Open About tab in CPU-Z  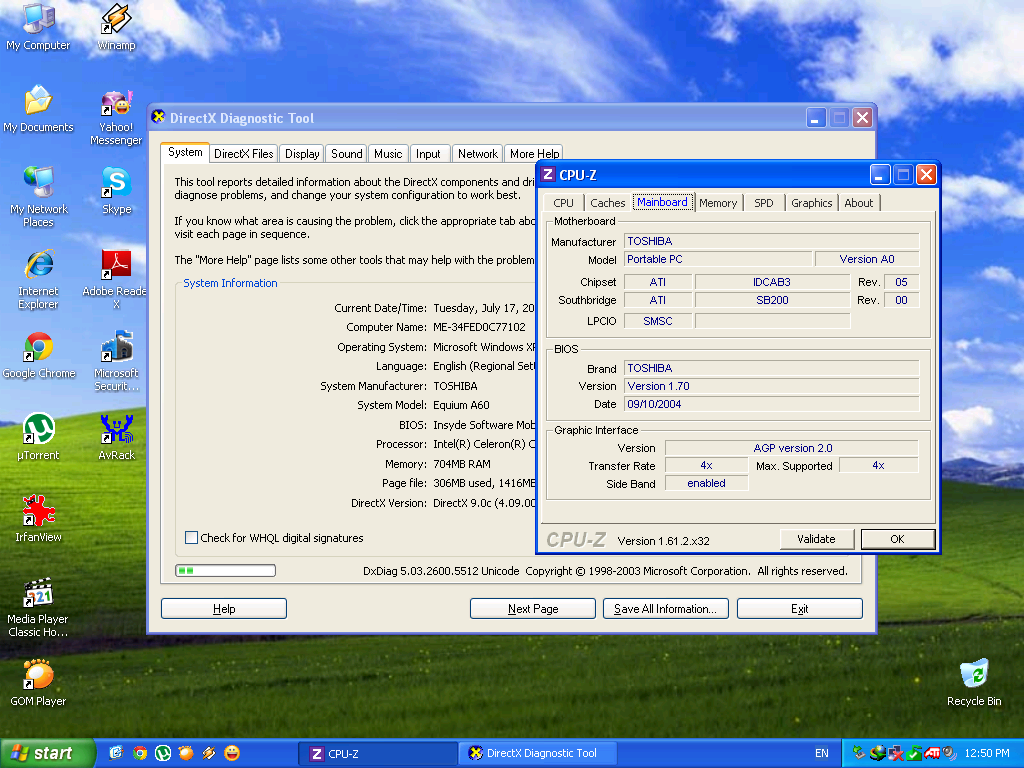[858, 203]
